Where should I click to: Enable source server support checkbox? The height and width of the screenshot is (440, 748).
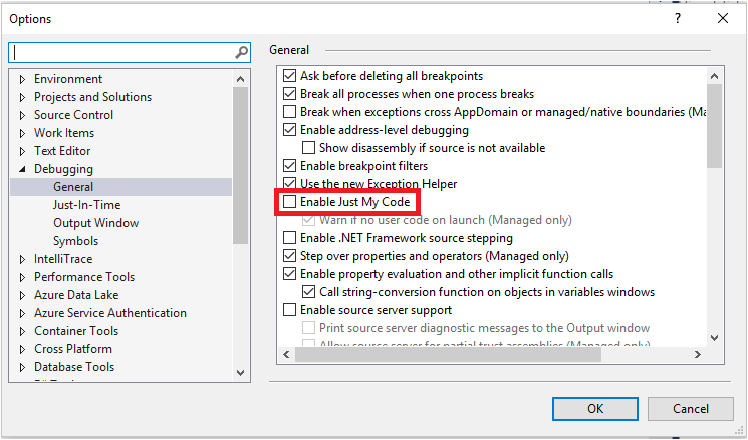click(x=290, y=310)
